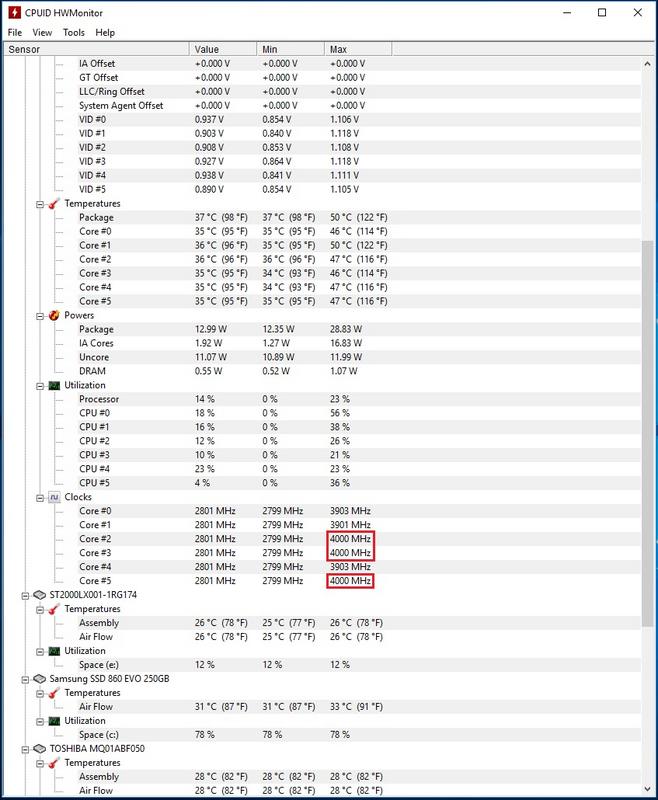Maximize the HWMonitor window
Screen dimensions: 658x800
coord(602,13)
